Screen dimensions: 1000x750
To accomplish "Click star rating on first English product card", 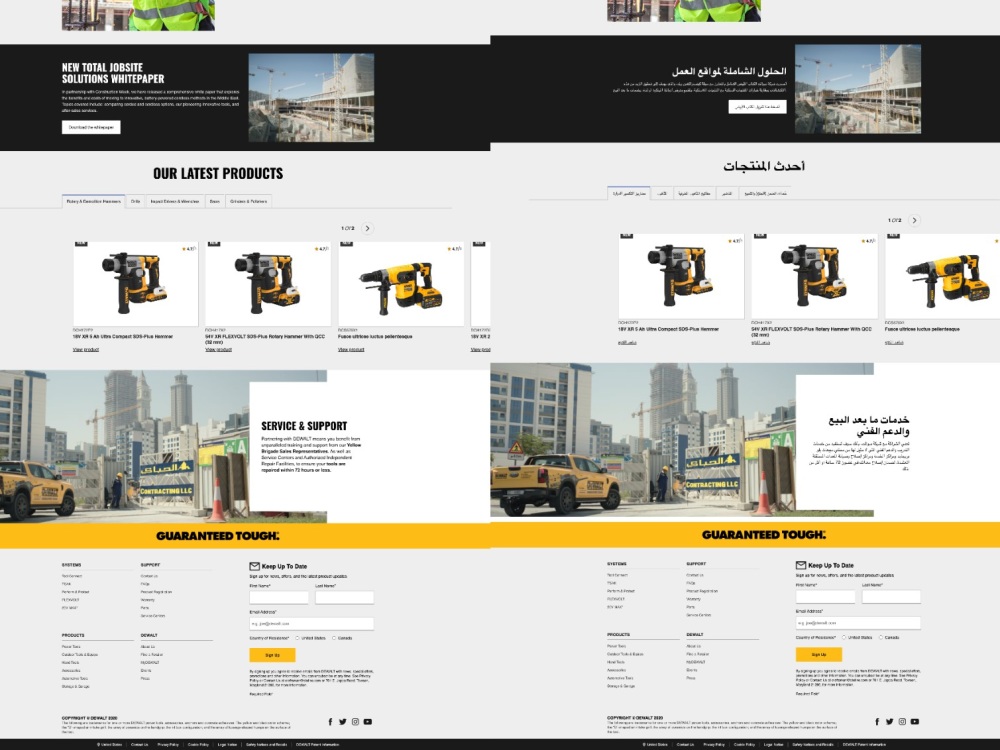I will (189, 249).
